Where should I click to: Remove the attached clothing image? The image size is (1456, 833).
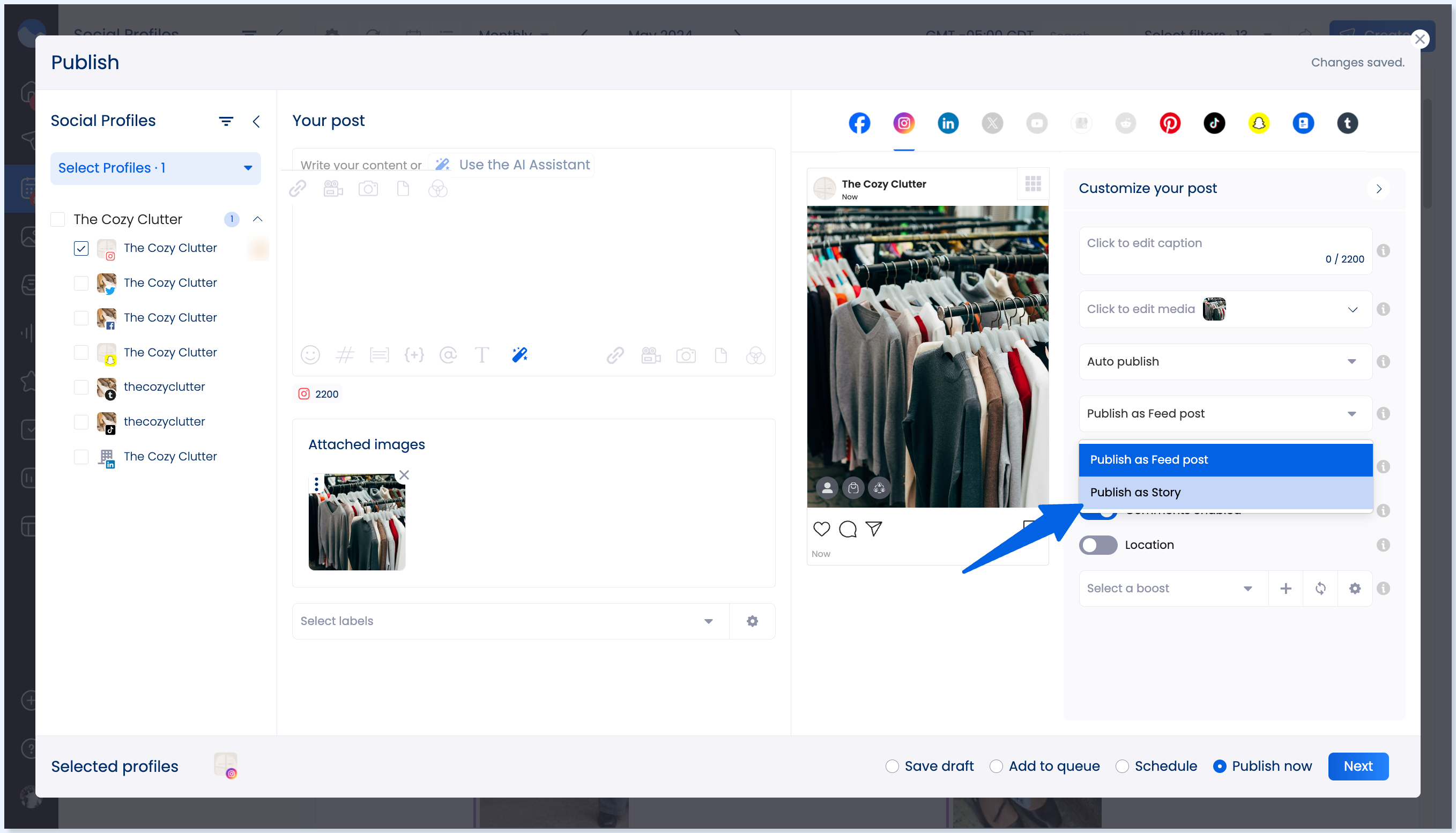click(x=404, y=475)
